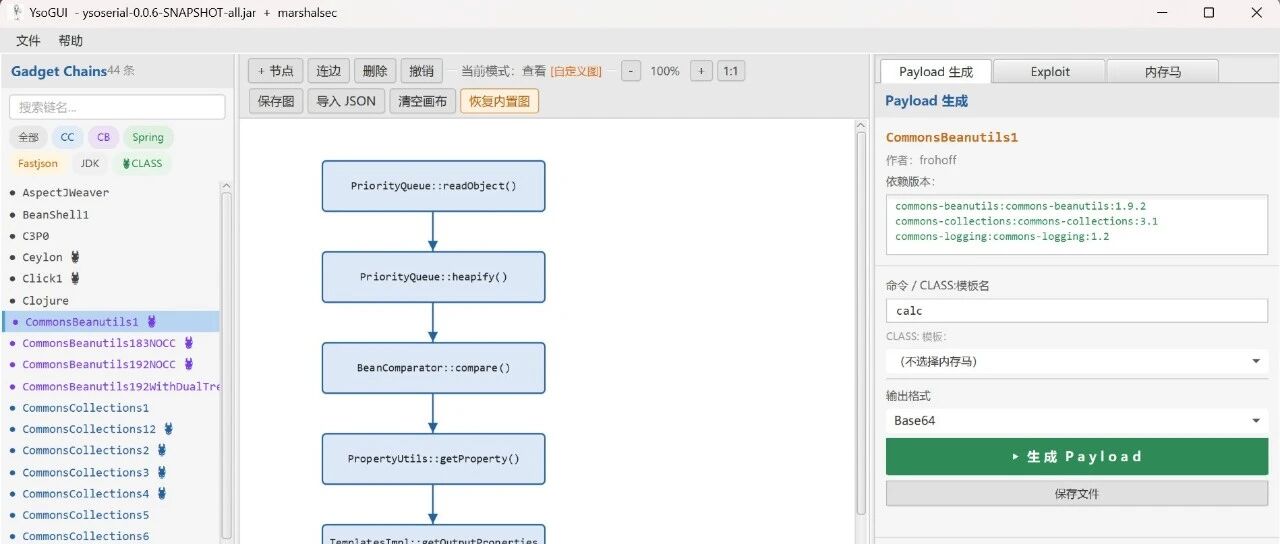Image resolution: width=1280 pixels, height=544 pixels.
Task: Select the CC filter chip
Action: click(67, 137)
